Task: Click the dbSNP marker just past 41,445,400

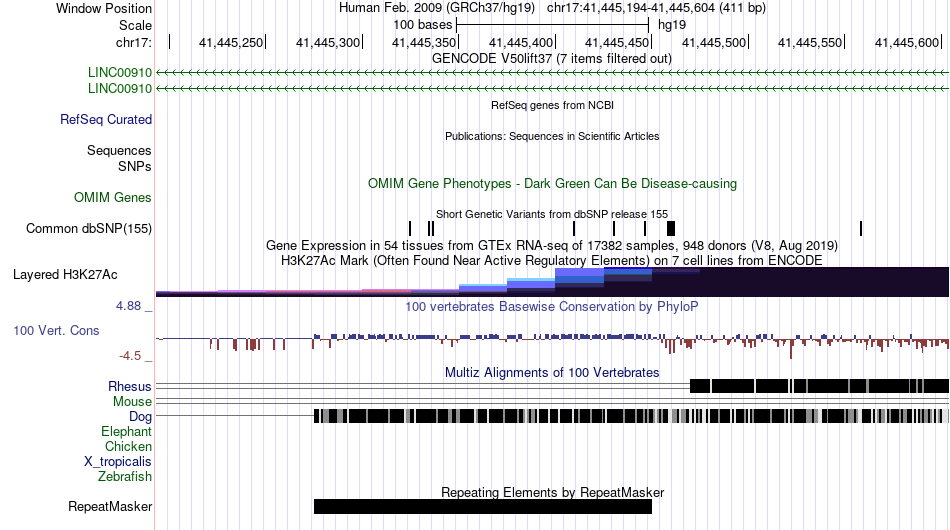Action: pyautogui.click(x=574, y=228)
